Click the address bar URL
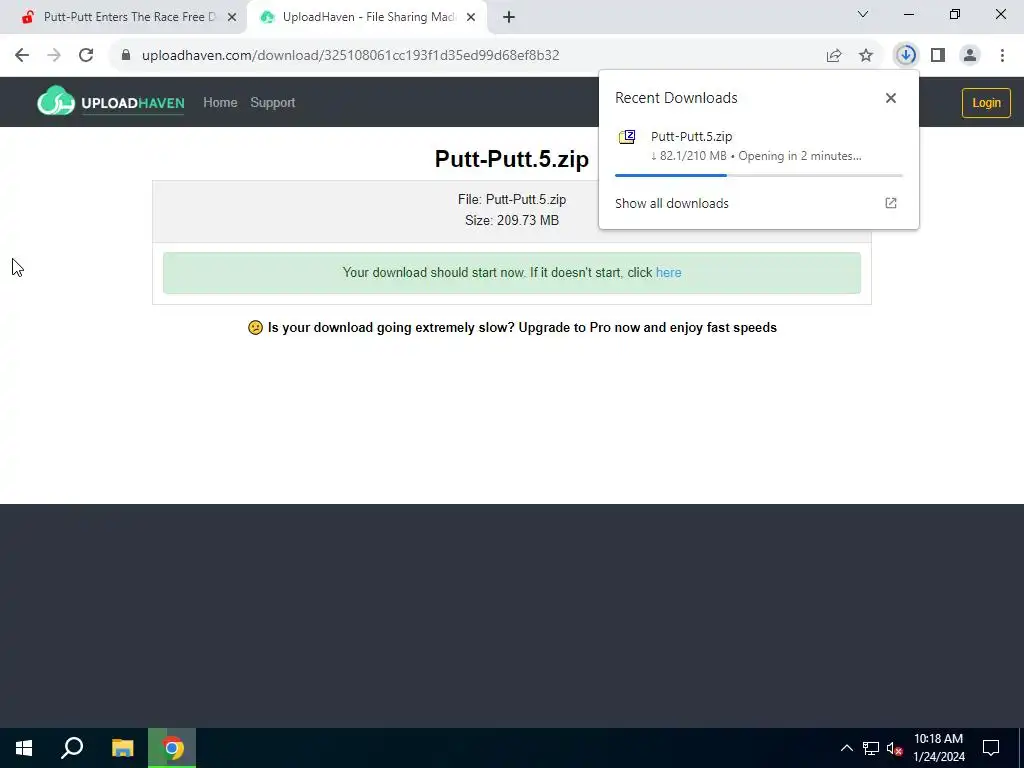This screenshot has height=768, width=1024. (351, 56)
